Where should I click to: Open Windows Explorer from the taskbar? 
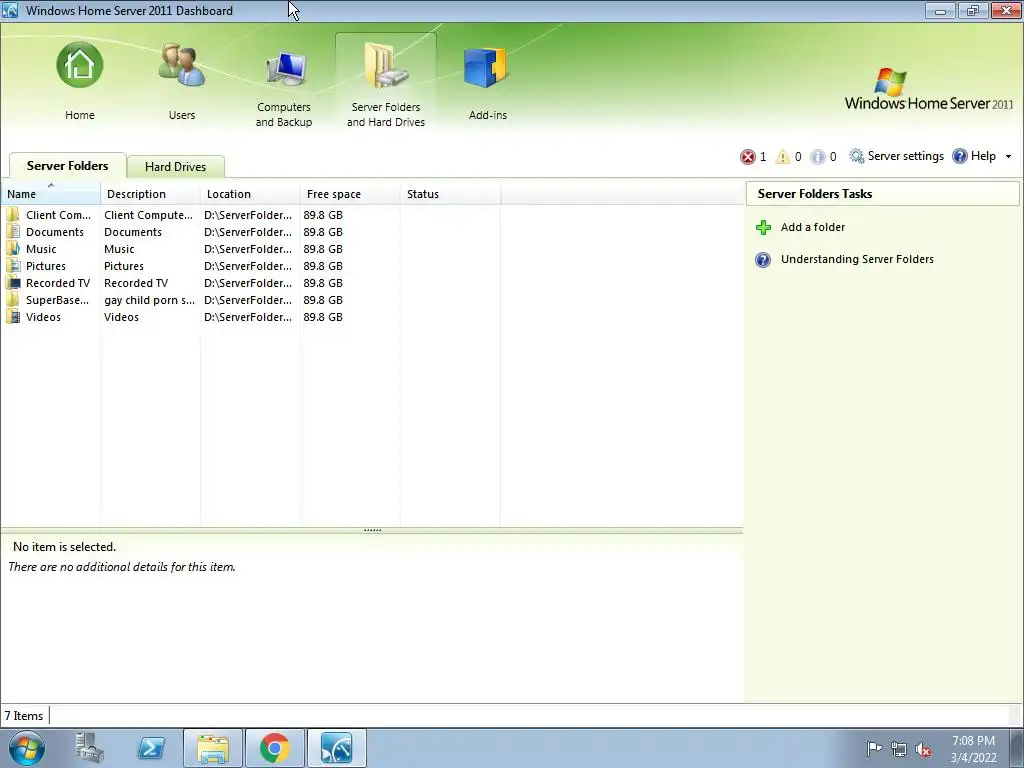click(213, 748)
